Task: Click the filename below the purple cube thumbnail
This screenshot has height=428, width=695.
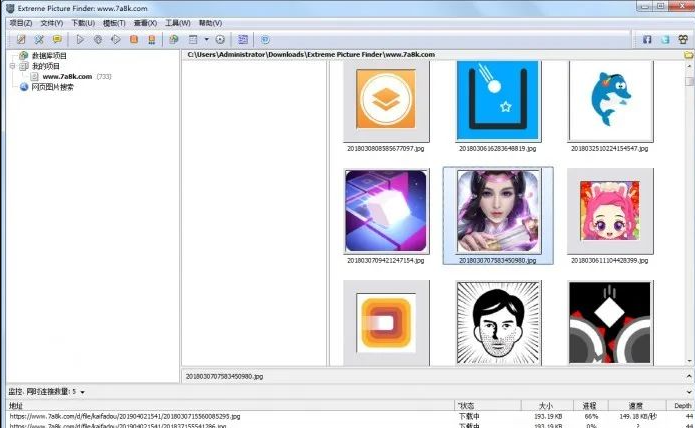Action: pos(386,261)
